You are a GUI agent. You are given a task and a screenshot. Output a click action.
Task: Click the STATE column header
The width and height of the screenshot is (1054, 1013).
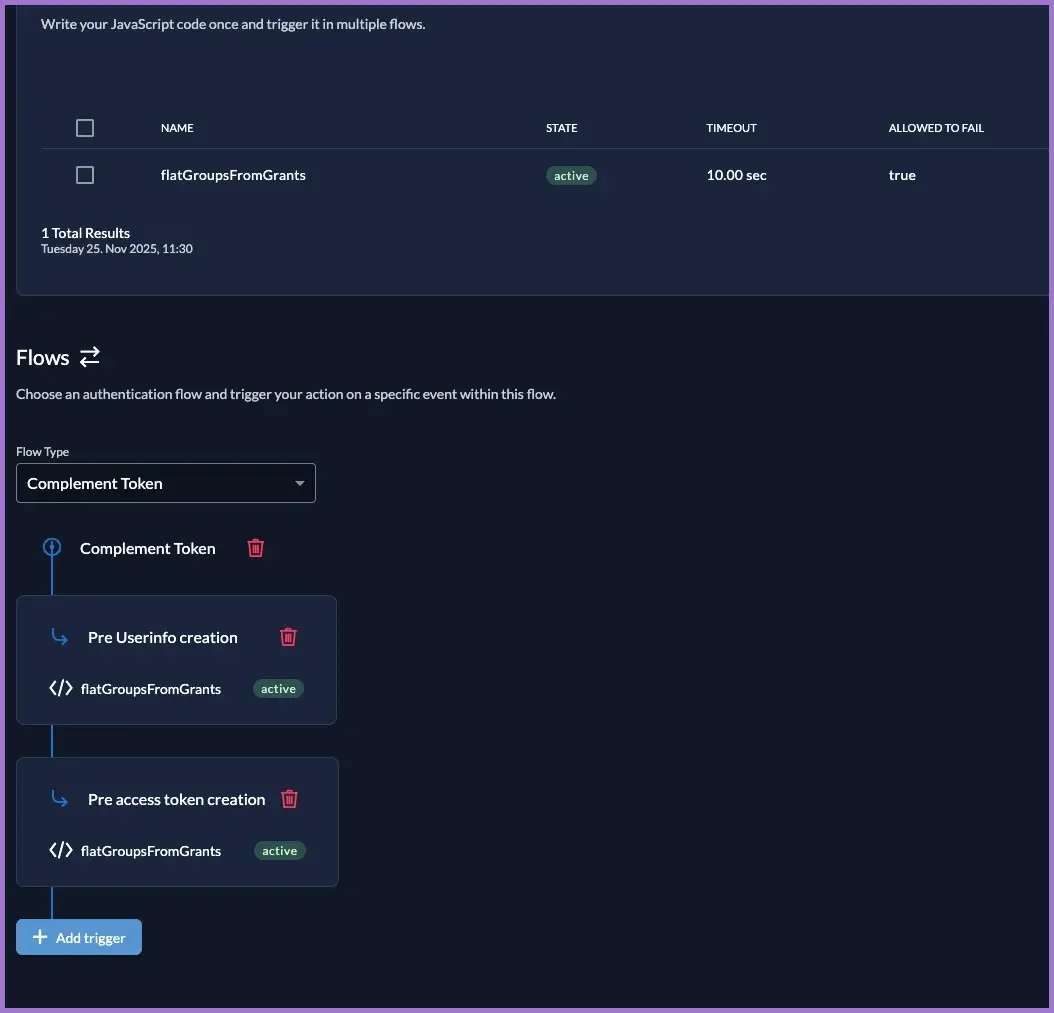[x=561, y=128]
